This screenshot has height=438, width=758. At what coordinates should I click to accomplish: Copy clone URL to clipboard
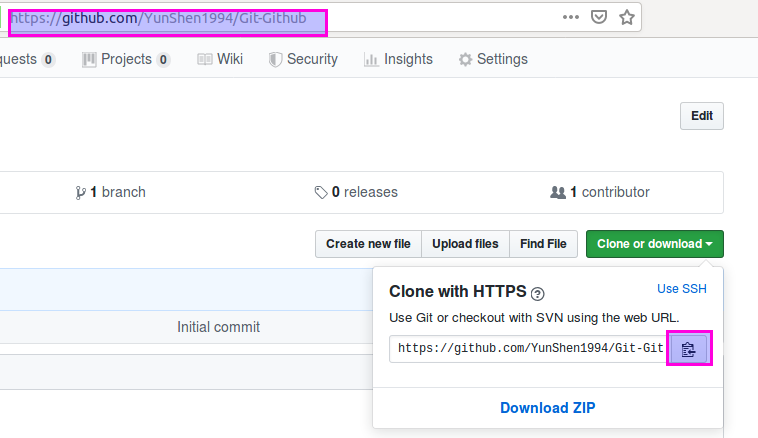tap(689, 349)
